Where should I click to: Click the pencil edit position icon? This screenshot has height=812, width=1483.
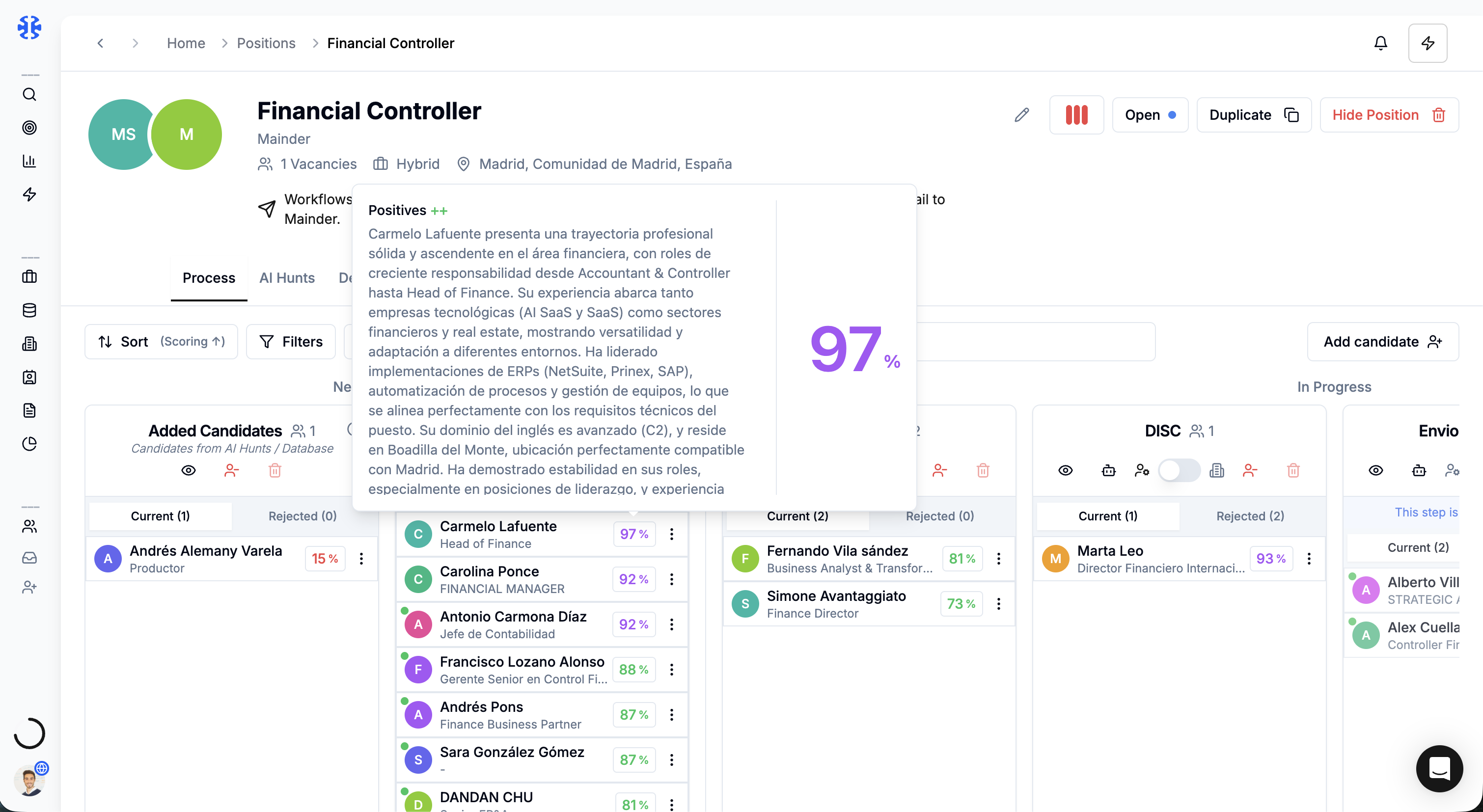tap(1021, 115)
